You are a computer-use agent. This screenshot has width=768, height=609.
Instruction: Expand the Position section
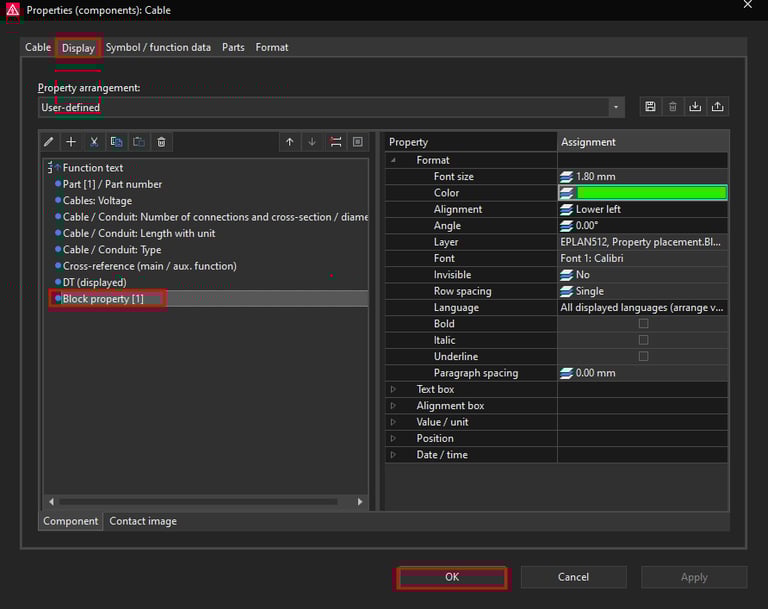[393, 438]
